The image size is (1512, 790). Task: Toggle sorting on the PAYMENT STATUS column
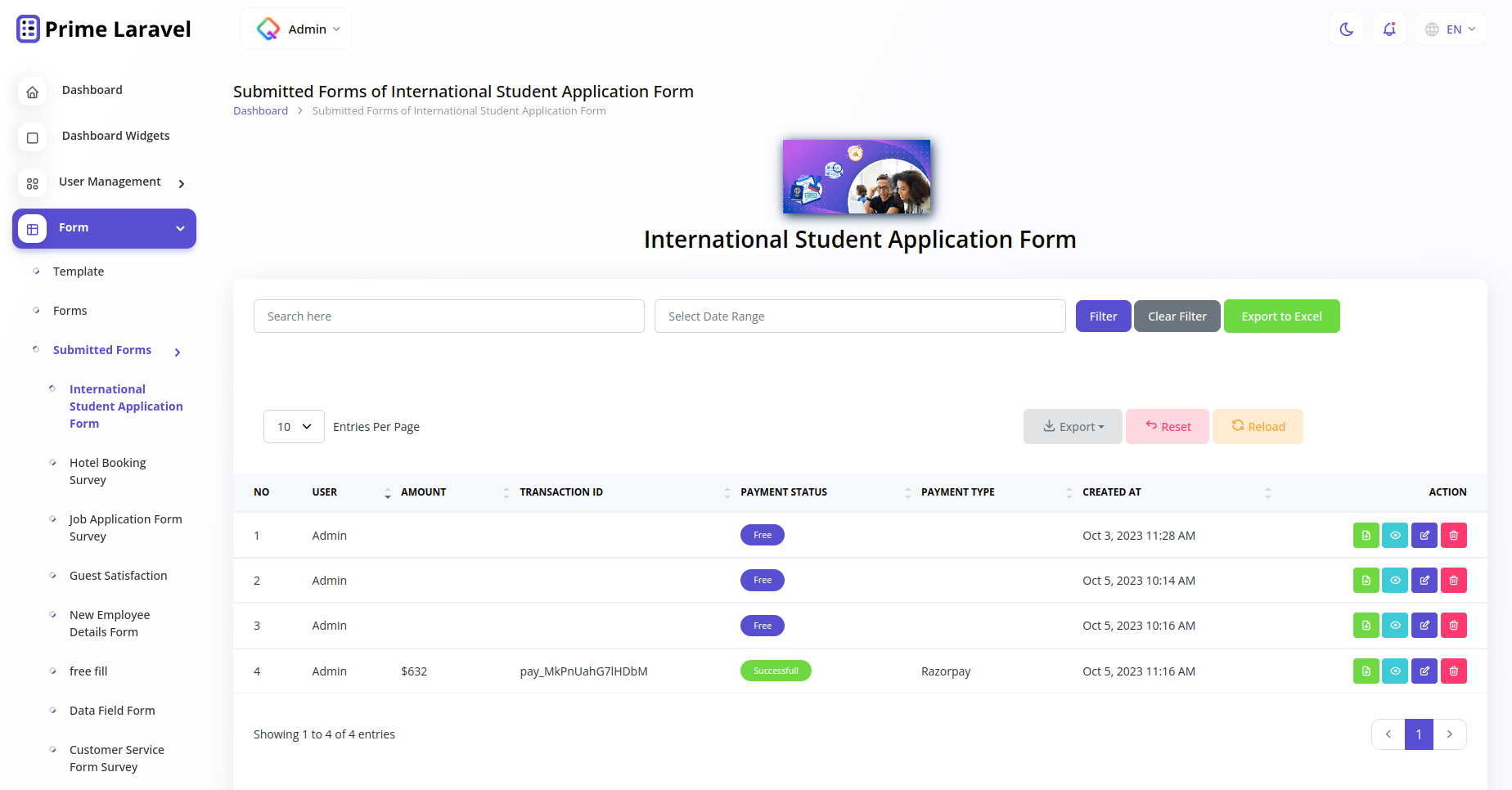tap(727, 492)
